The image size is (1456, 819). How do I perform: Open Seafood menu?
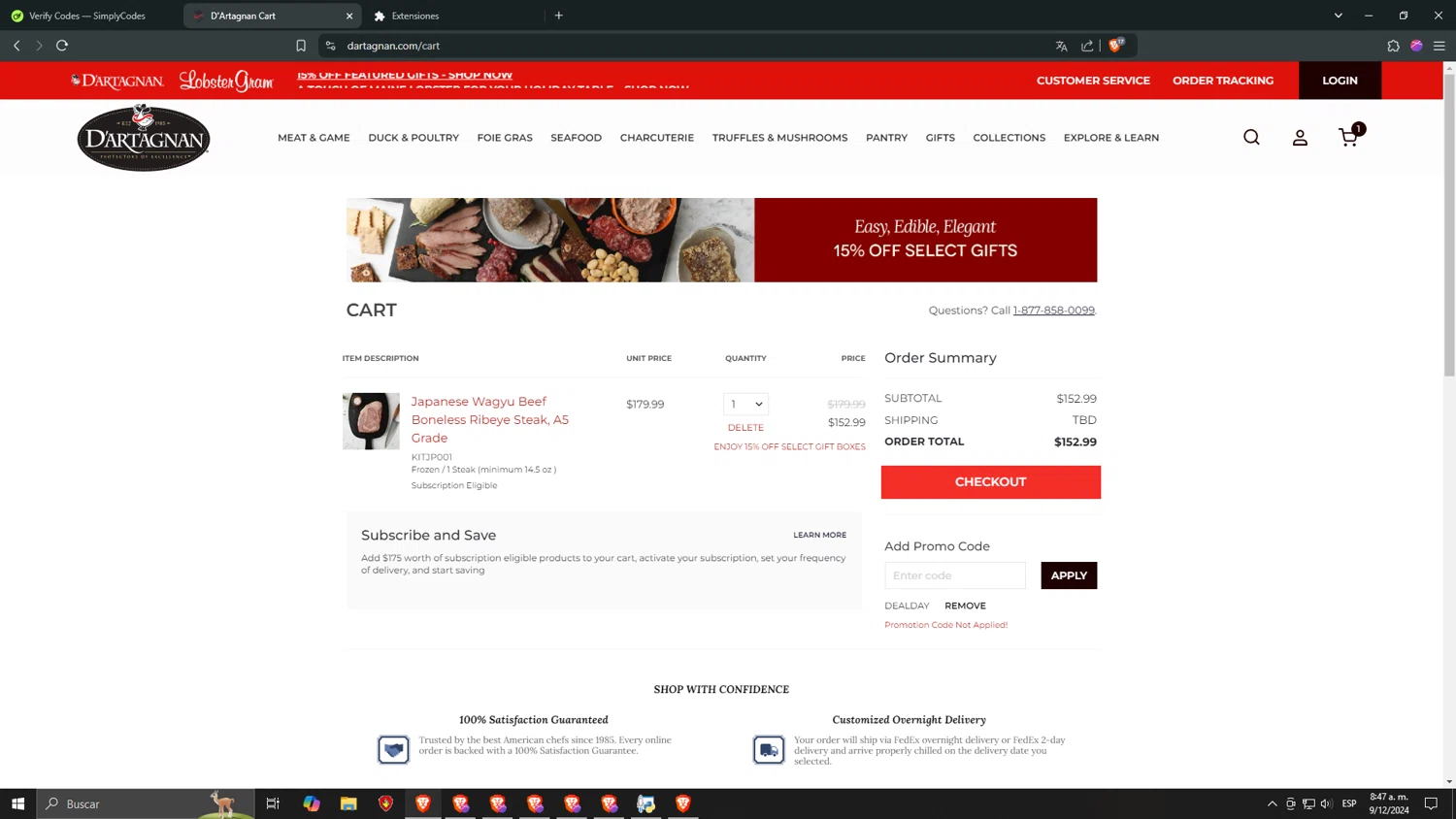(x=577, y=138)
